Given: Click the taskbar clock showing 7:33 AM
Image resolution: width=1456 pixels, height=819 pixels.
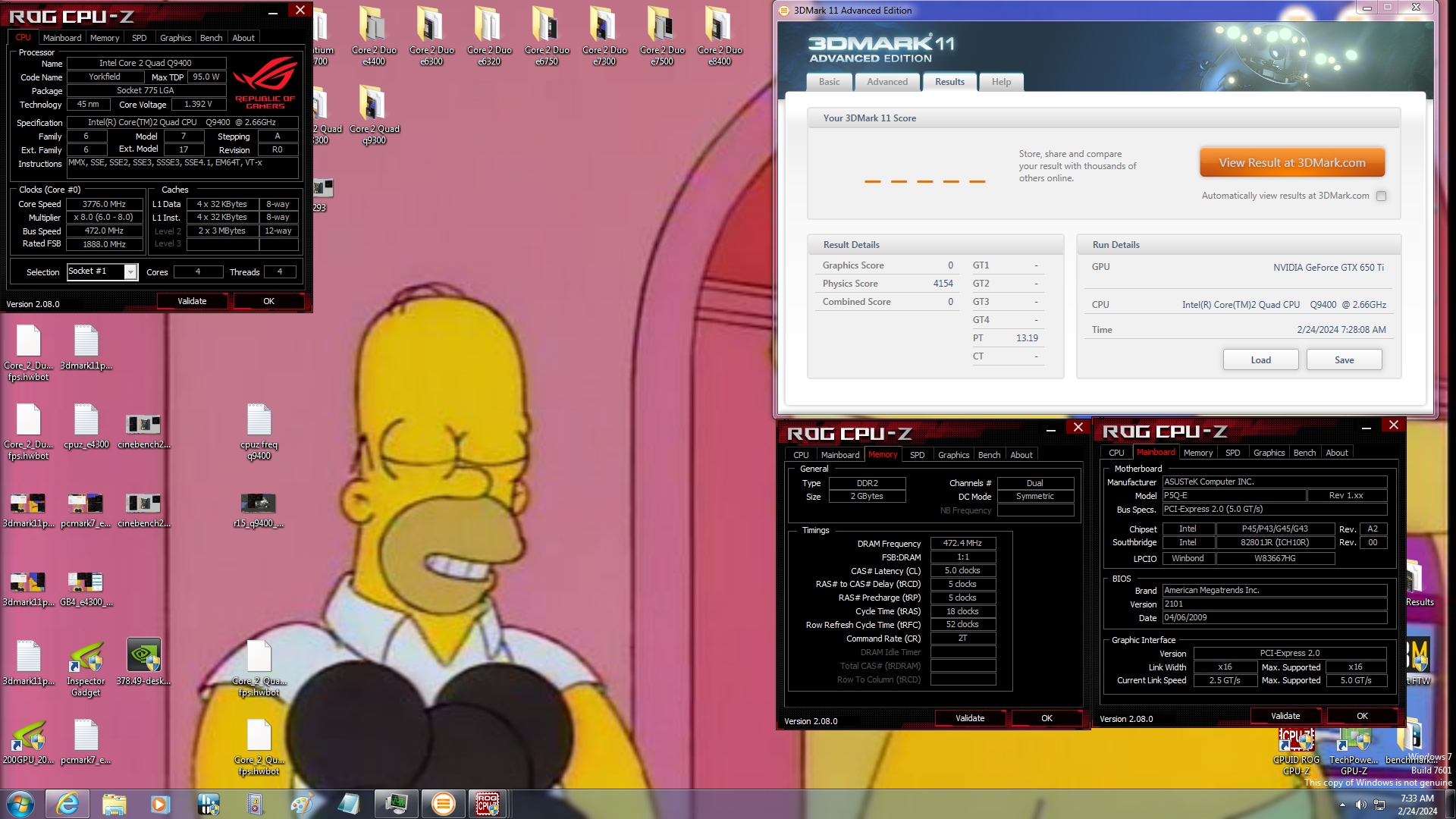Looking at the screenshot, I should point(1417,804).
